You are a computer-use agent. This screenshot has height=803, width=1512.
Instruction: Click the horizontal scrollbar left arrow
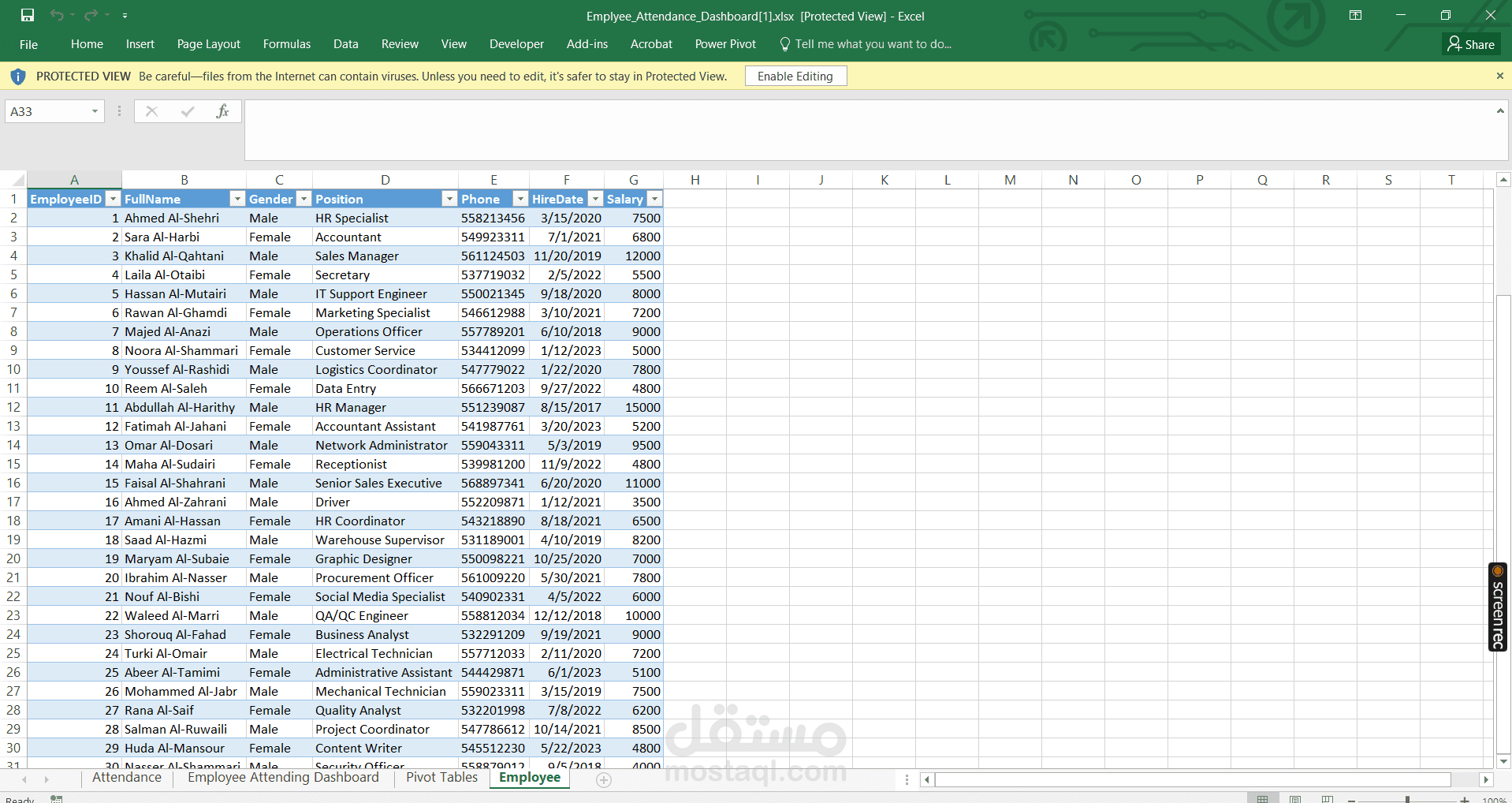coord(927,780)
